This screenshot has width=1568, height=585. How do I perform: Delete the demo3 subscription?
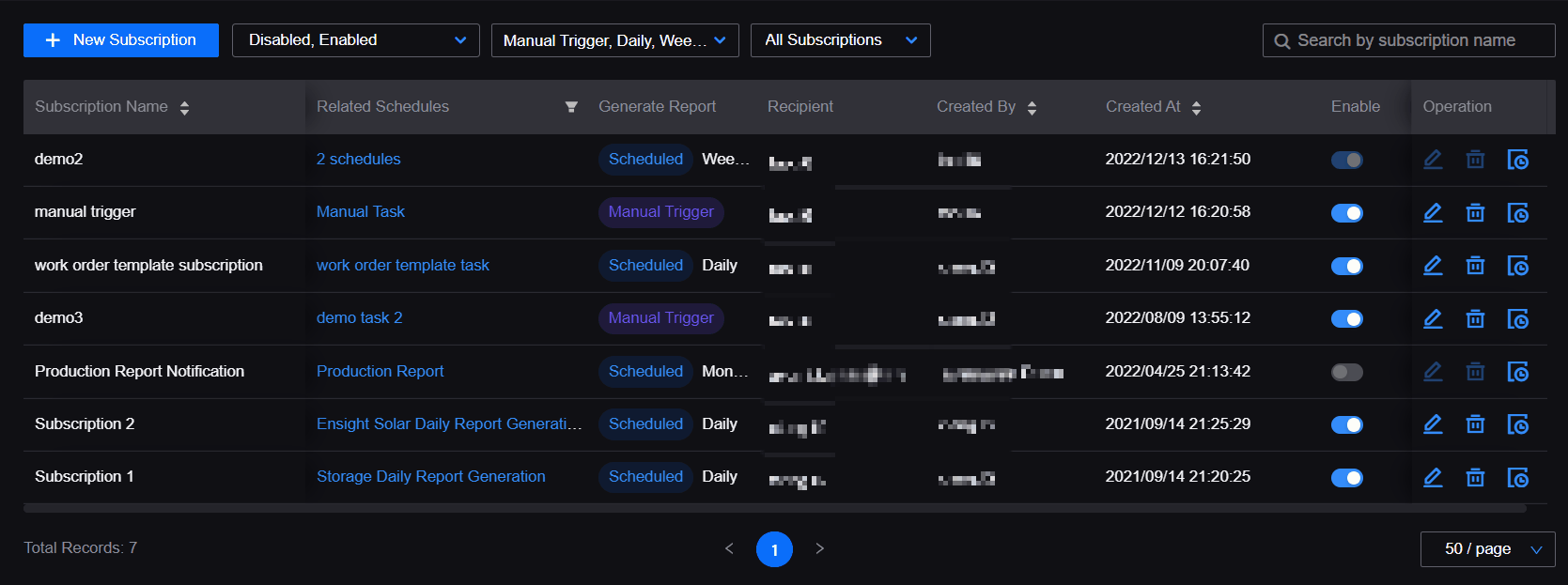[1475, 319]
